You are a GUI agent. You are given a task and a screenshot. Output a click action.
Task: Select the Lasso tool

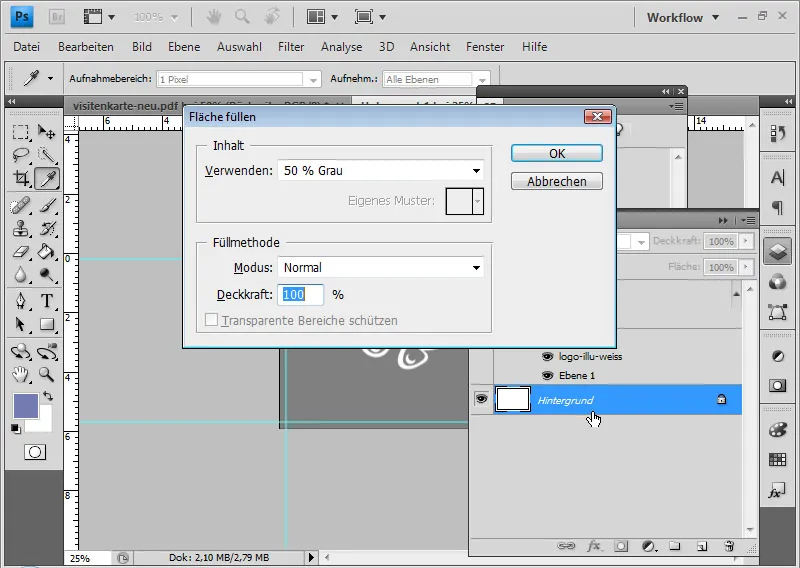pyautogui.click(x=20, y=155)
